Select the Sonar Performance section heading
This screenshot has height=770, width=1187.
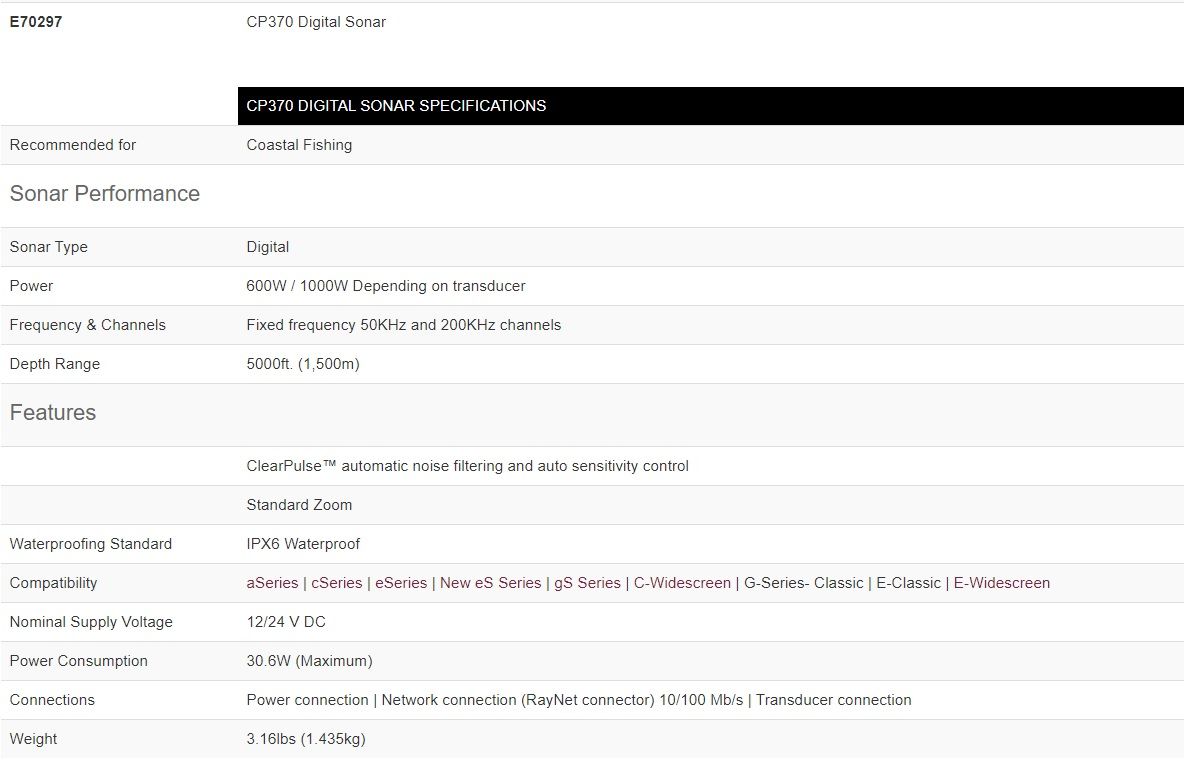[x=105, y=194]
